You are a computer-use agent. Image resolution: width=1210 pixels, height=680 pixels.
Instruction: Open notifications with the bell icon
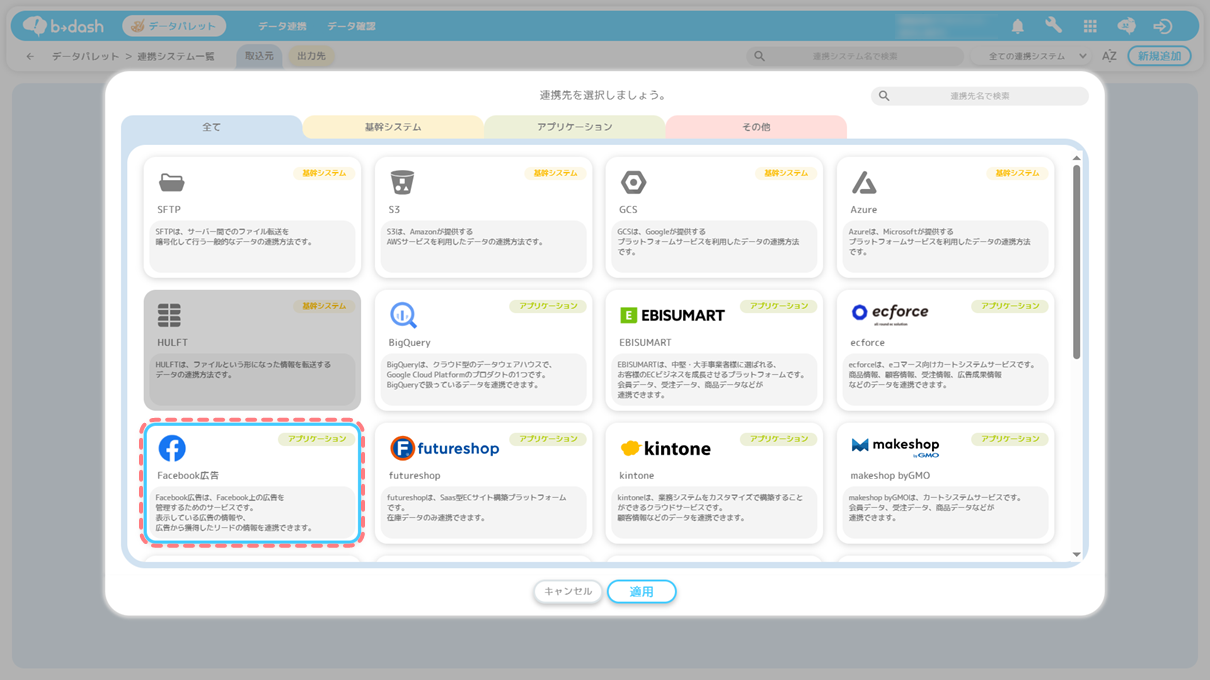1018,26
